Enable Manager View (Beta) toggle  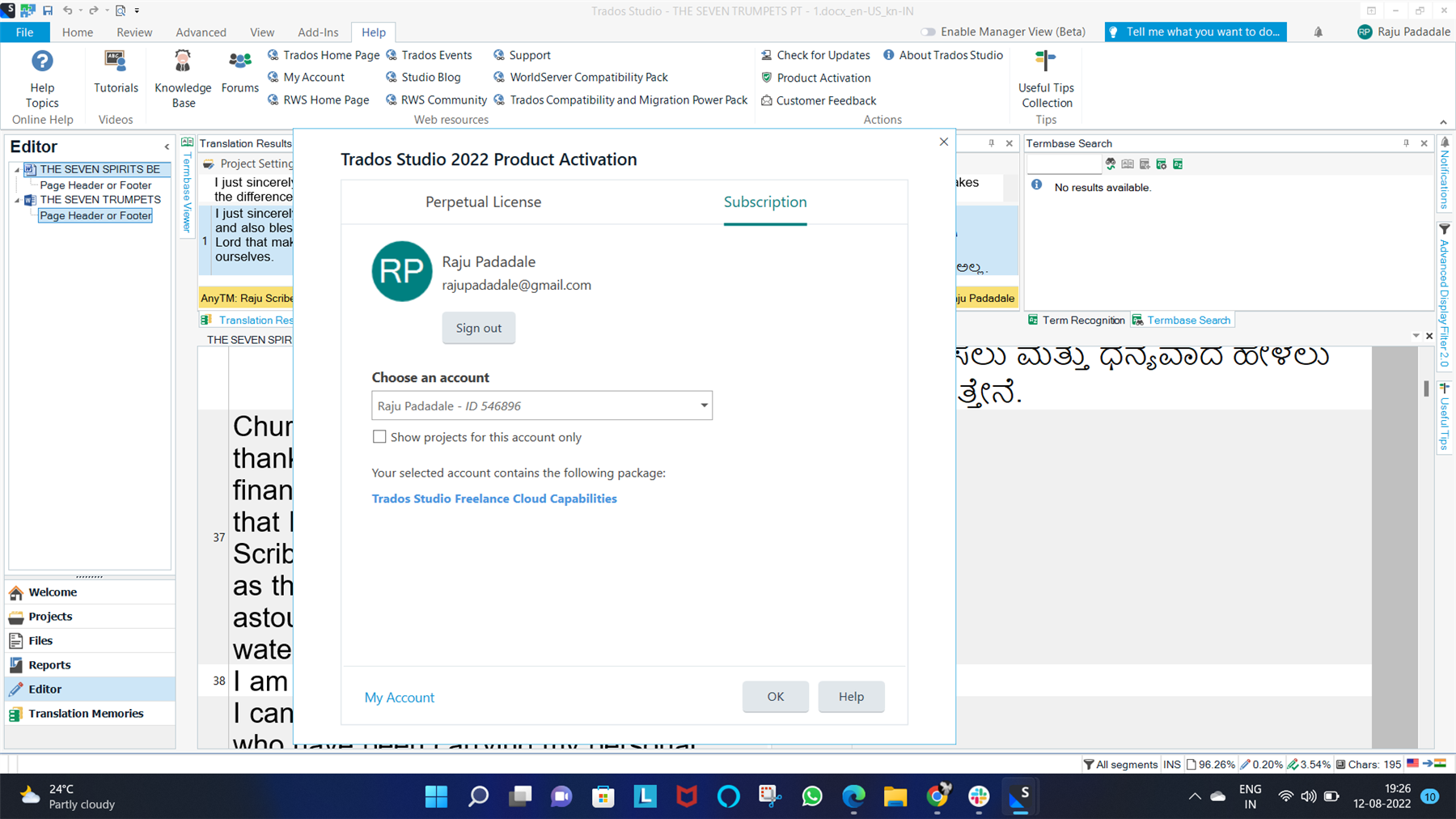[927, 32]
